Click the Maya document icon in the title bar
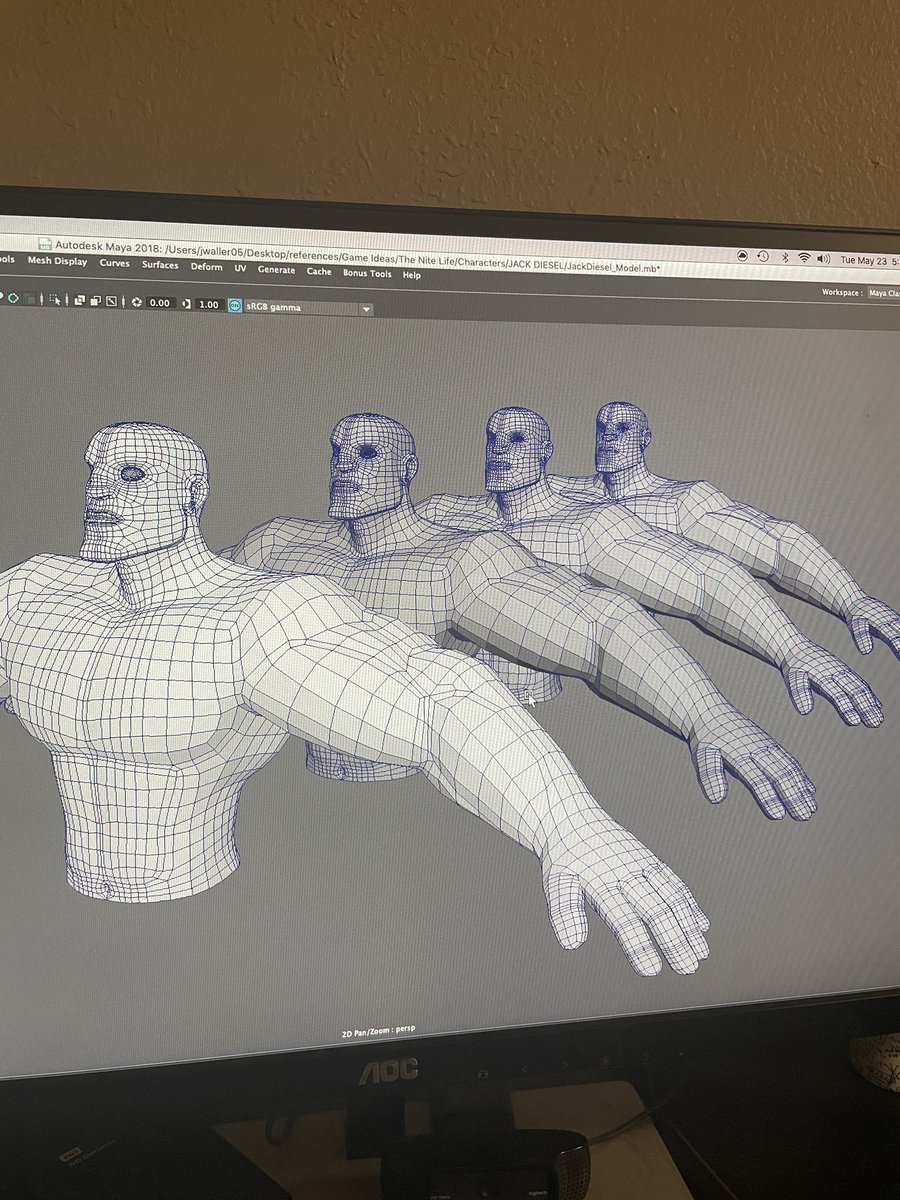The image size is (900, 1200). pos(43,243)
